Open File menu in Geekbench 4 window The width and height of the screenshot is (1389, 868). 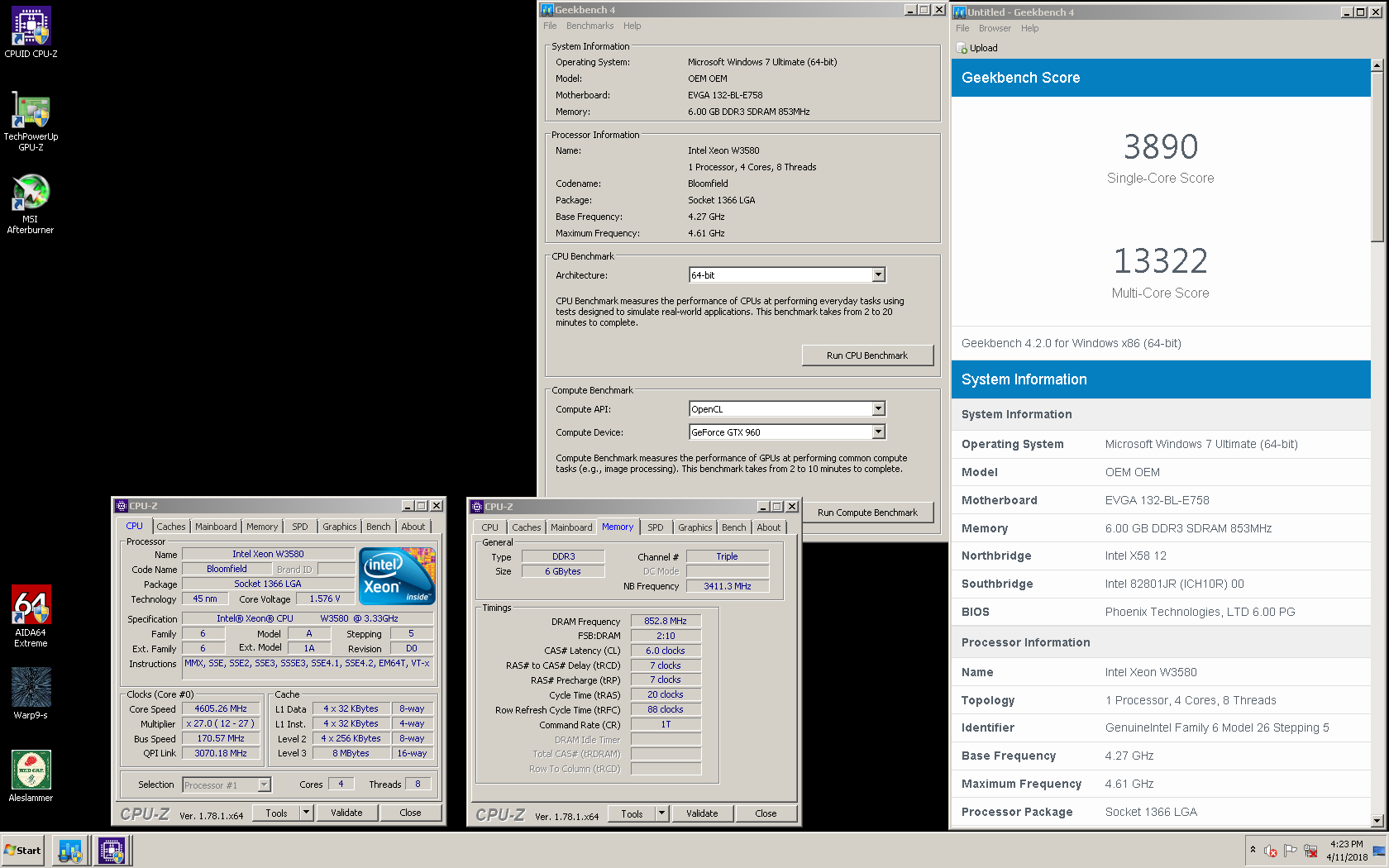tap(550, 26)
